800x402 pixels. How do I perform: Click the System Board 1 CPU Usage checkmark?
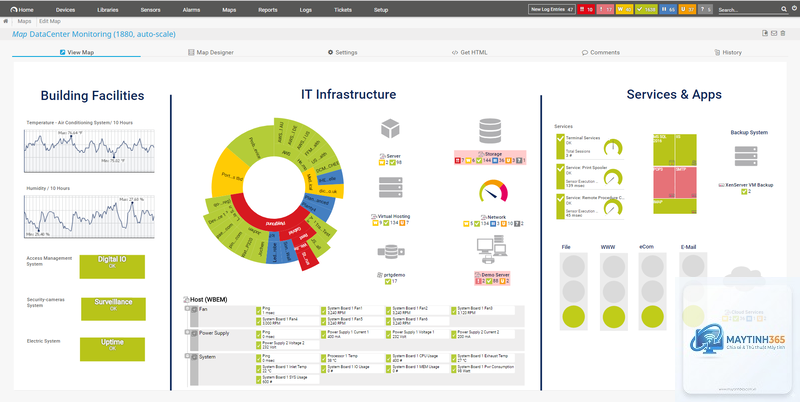(x=389, y=358)
